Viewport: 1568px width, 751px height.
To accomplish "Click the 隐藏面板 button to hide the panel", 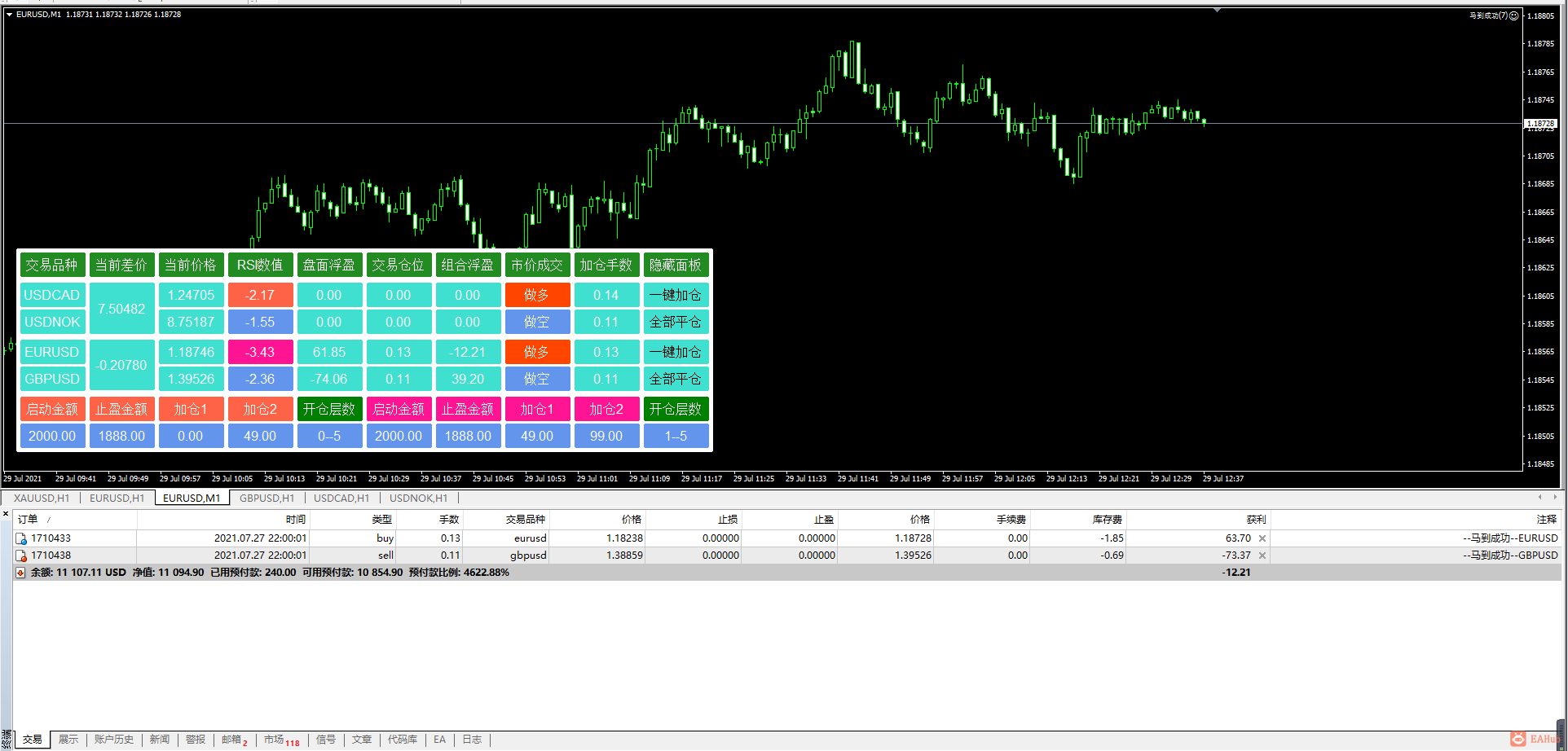I will click(x=676, y=265).
